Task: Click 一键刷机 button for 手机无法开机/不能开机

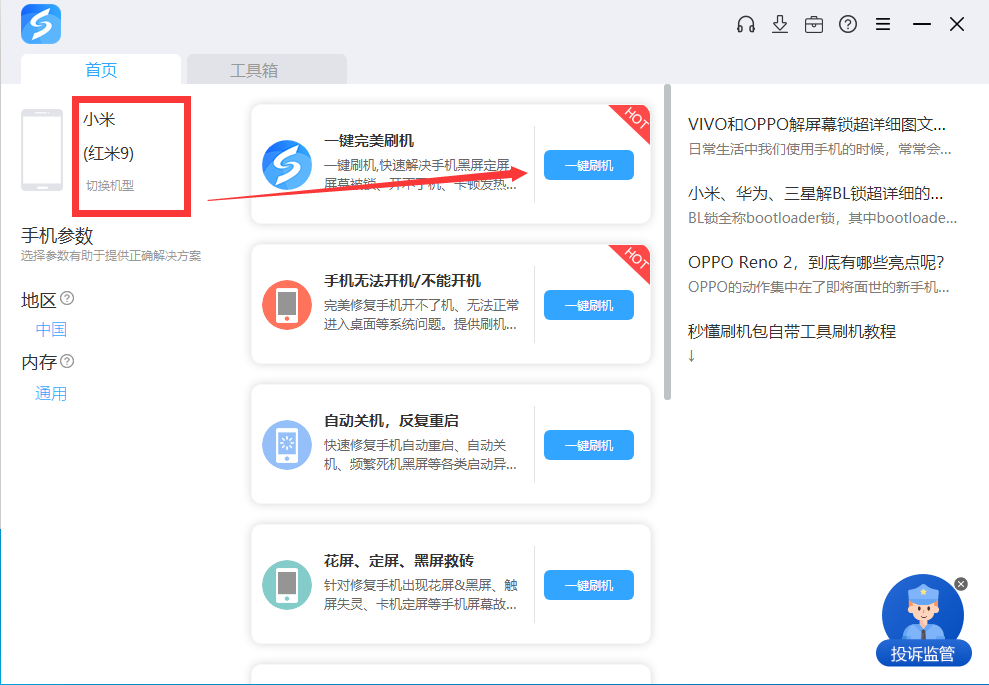Action: (588, 305)
